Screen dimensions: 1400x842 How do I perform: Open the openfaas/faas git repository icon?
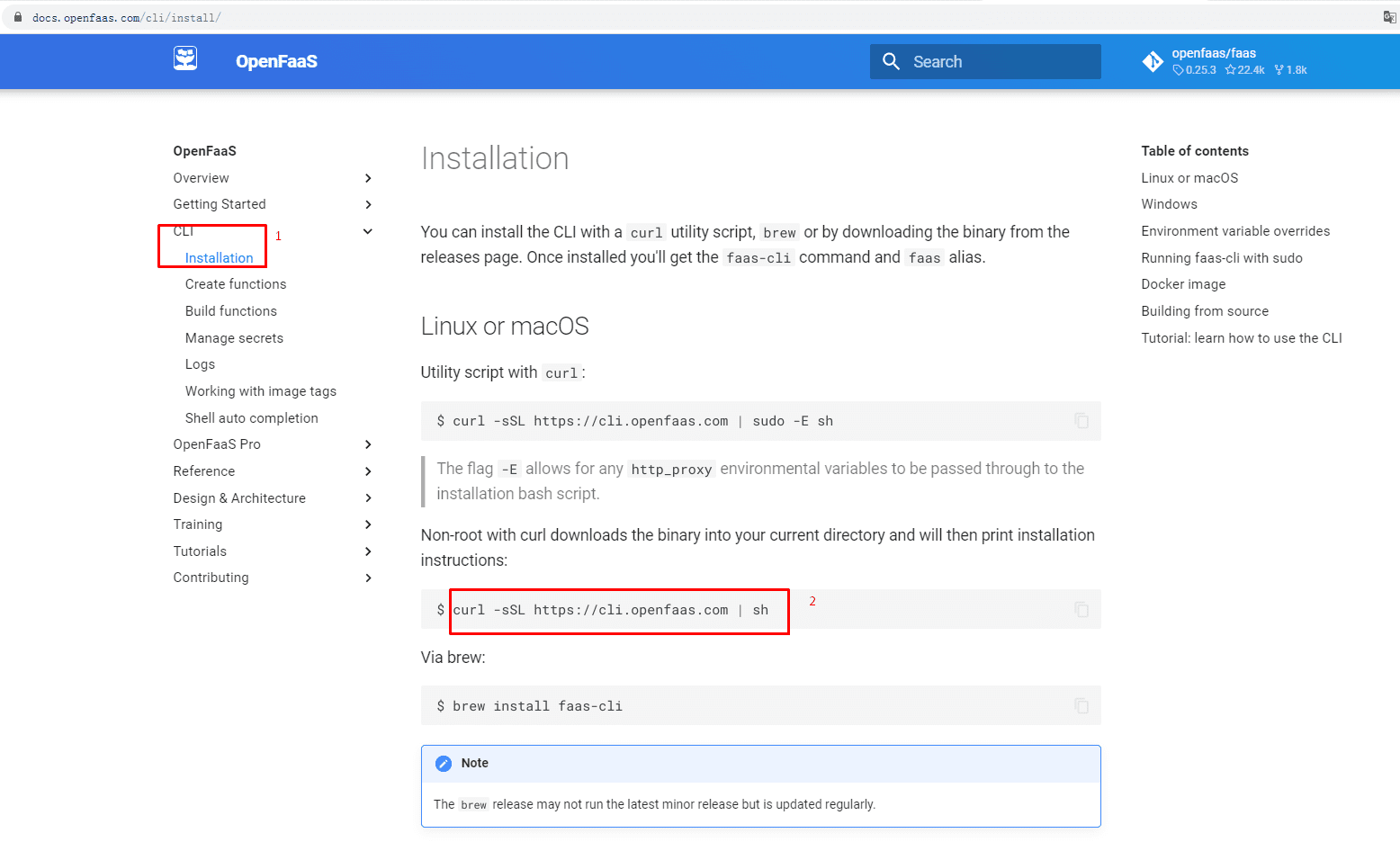pos(1153,61)
